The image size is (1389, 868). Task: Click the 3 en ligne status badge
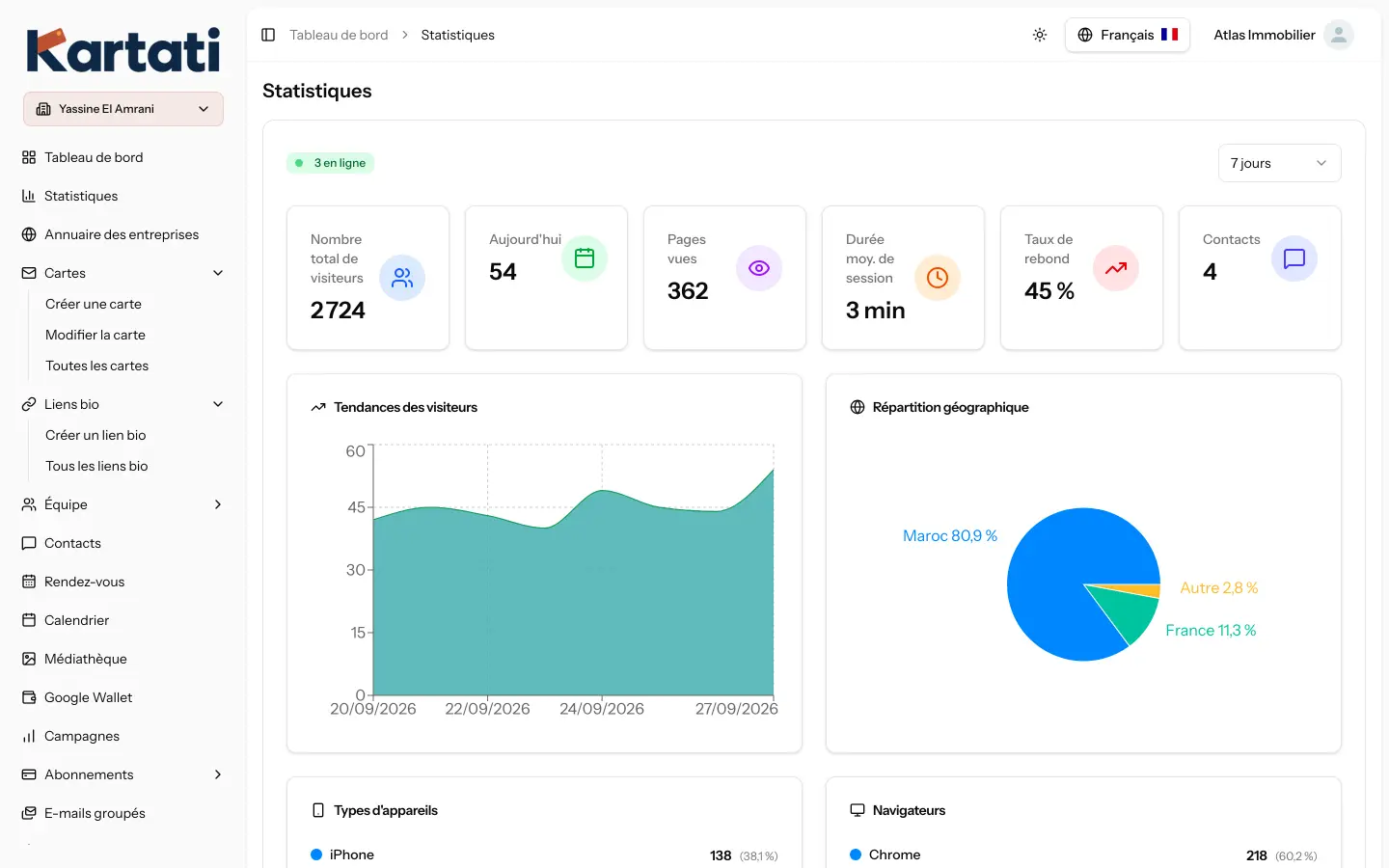coord(330,163)
